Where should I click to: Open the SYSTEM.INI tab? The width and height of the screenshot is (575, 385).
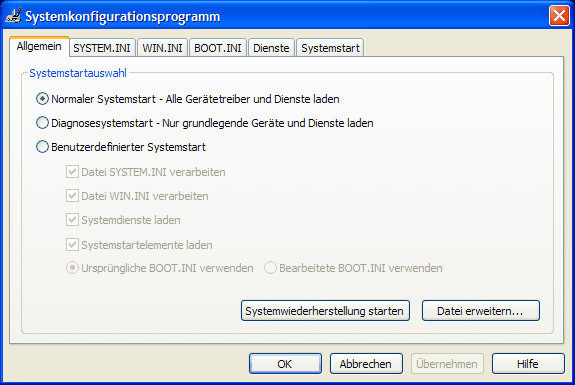[102, 48]
